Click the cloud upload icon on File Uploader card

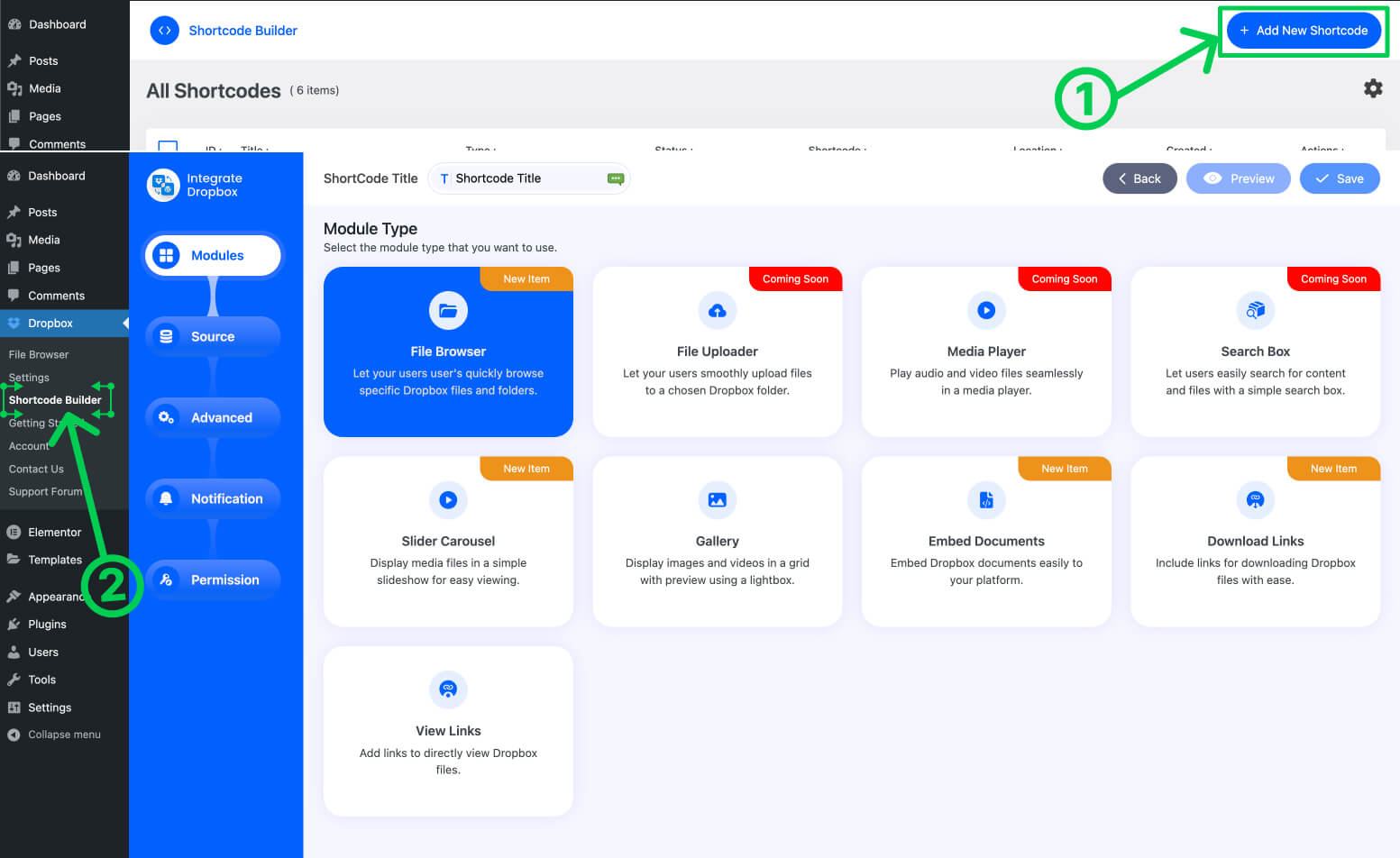tap(718, 310)
